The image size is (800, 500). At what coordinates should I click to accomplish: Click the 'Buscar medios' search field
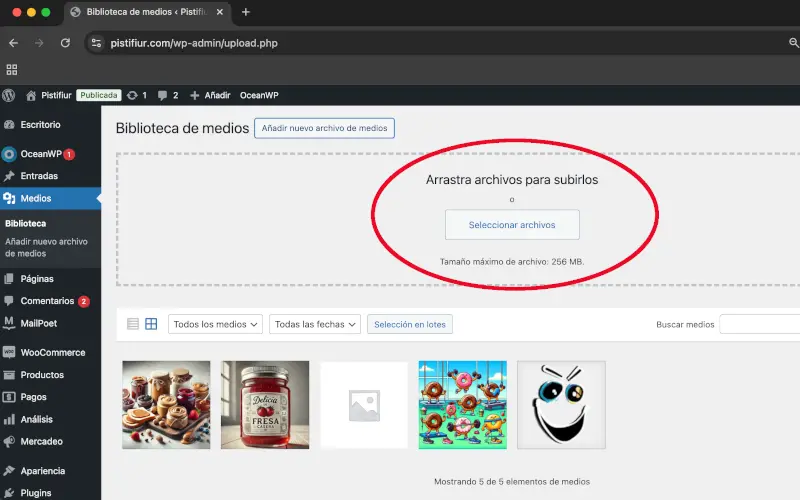pos(760,324)
